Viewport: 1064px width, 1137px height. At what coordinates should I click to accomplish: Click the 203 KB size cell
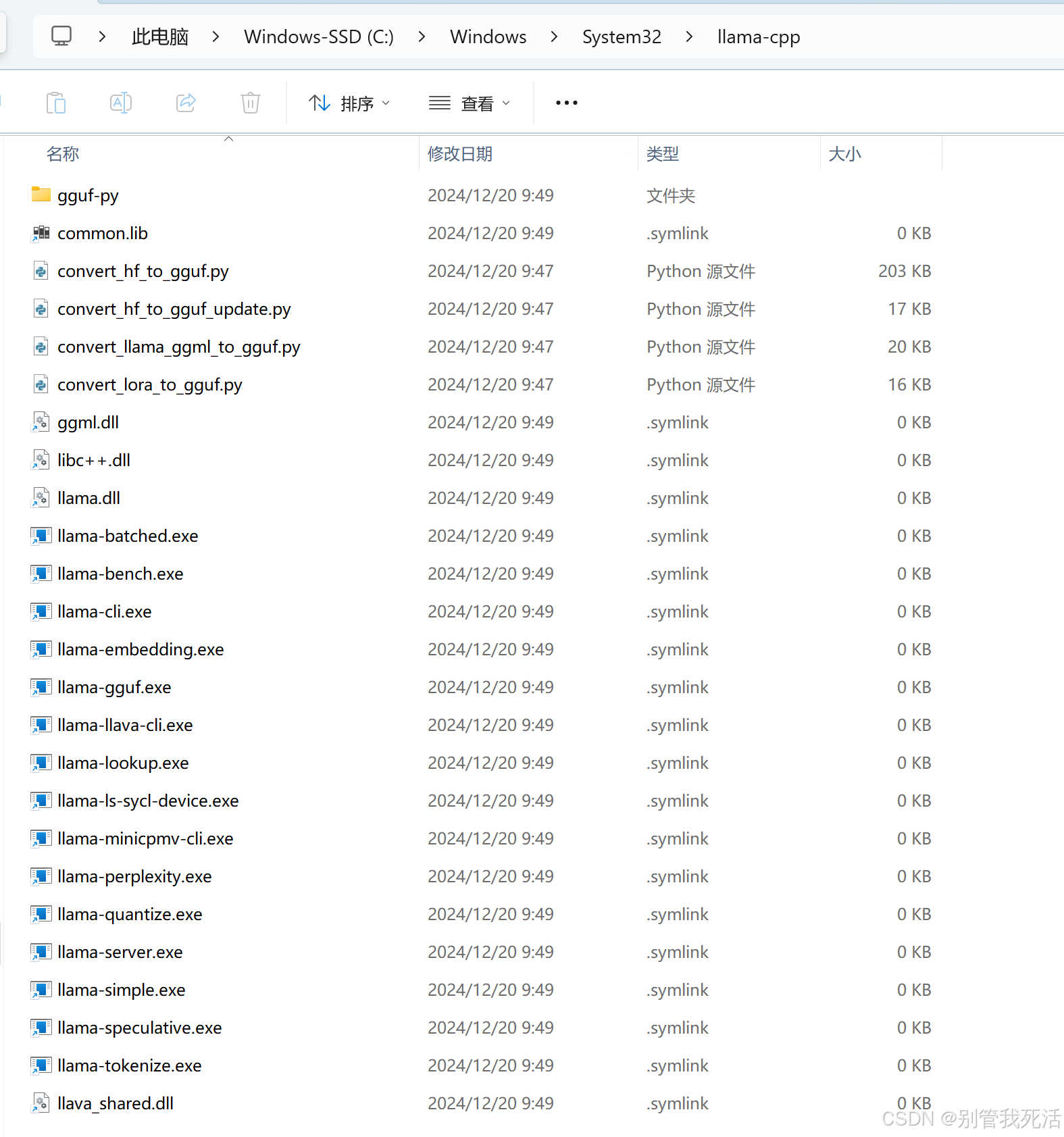click(x=905, y=271)
